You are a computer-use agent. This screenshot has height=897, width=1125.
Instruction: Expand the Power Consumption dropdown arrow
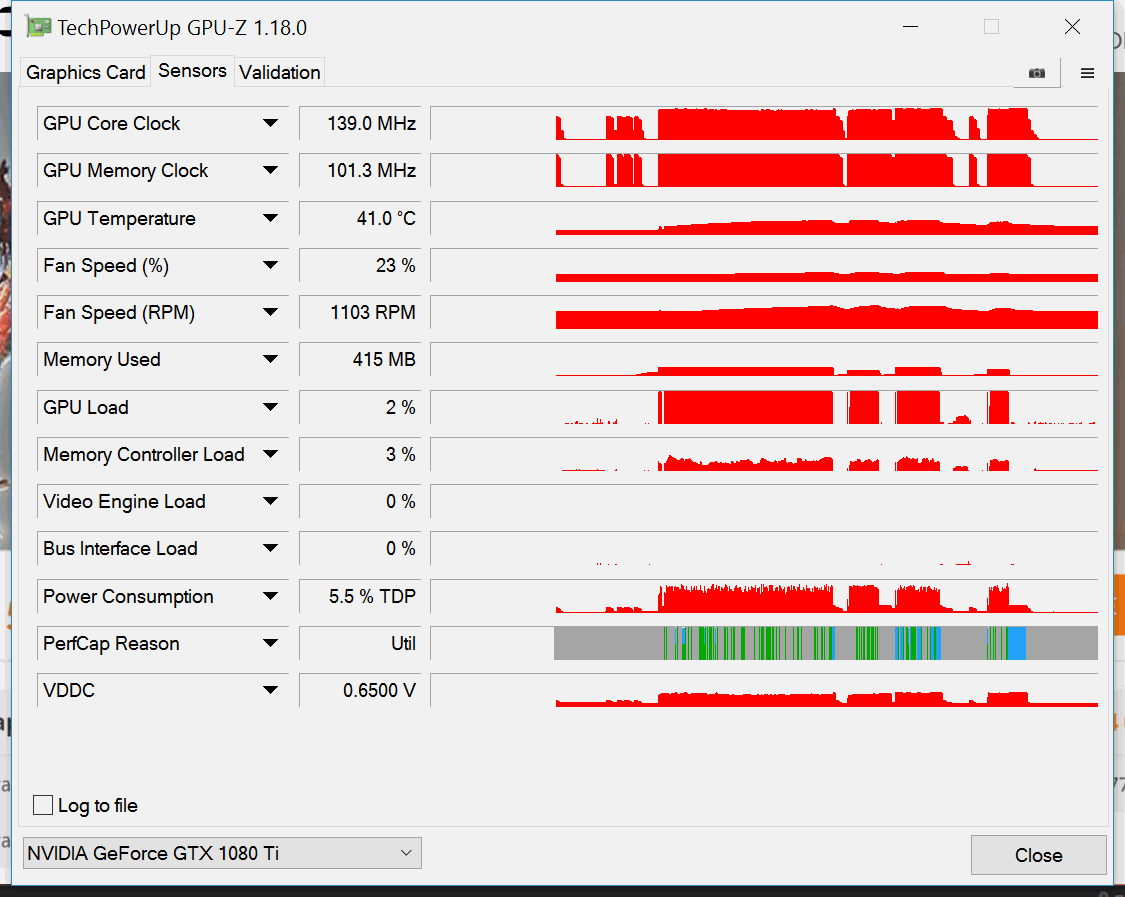[x=270, y=596]
